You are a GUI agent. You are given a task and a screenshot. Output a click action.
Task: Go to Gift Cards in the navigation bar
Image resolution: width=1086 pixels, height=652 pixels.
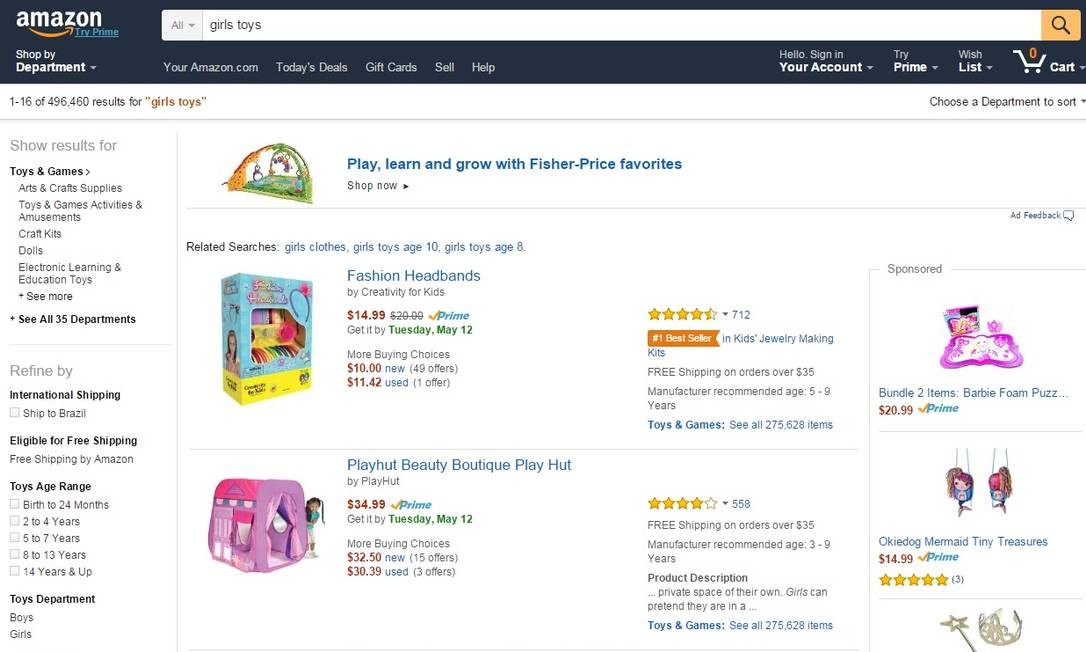tap(391, 67)
